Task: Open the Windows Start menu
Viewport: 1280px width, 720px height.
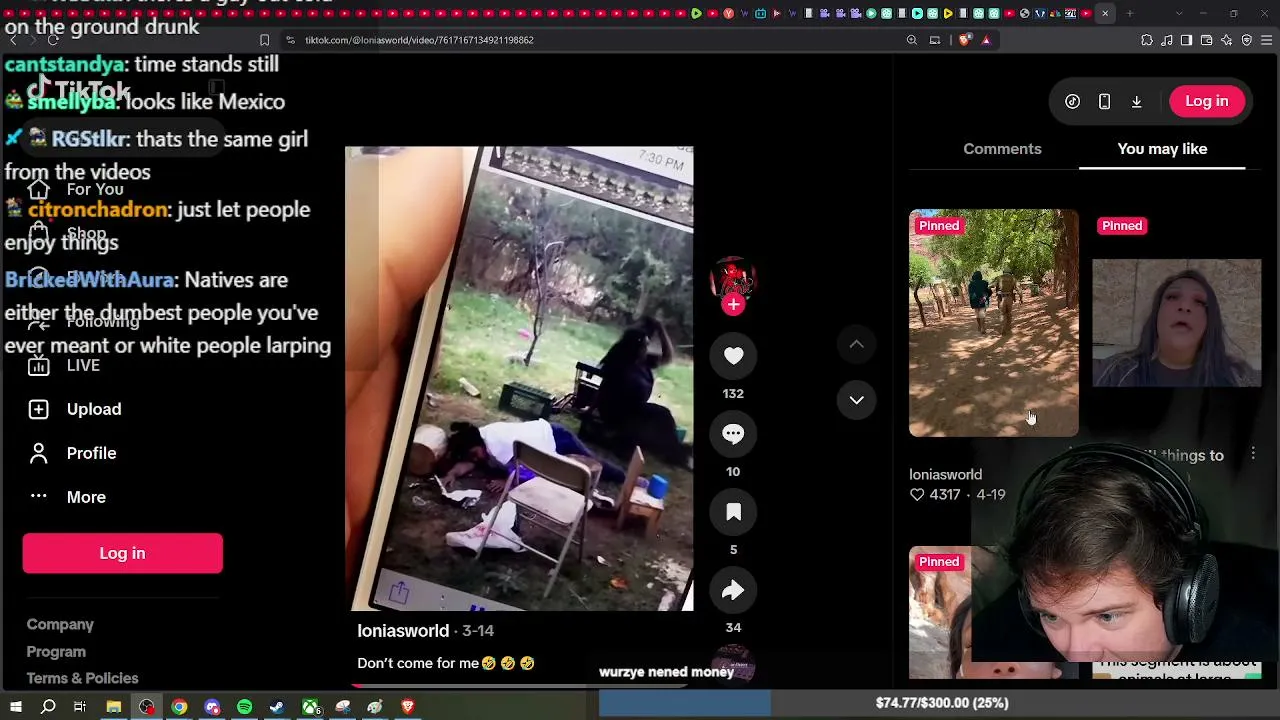Action: (15, 707)
